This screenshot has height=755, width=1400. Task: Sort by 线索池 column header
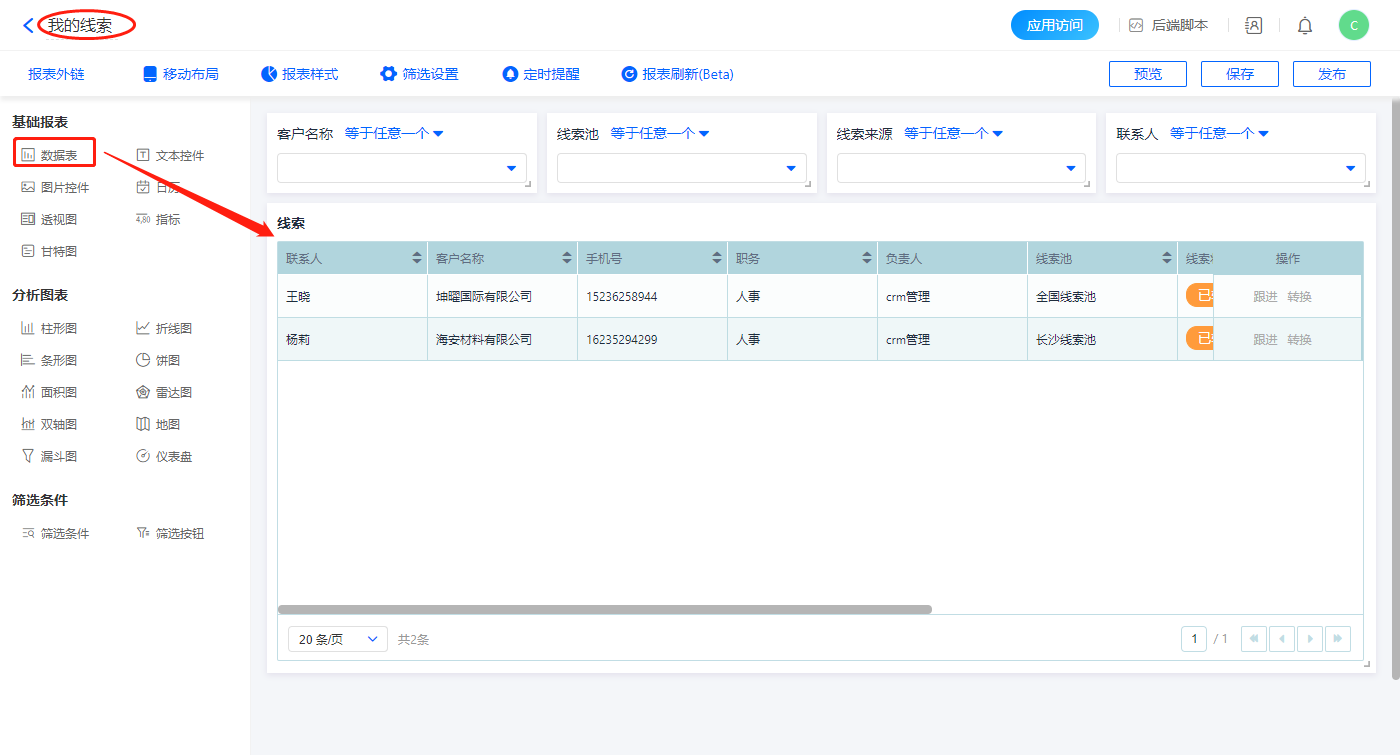tap(1167, 258)
